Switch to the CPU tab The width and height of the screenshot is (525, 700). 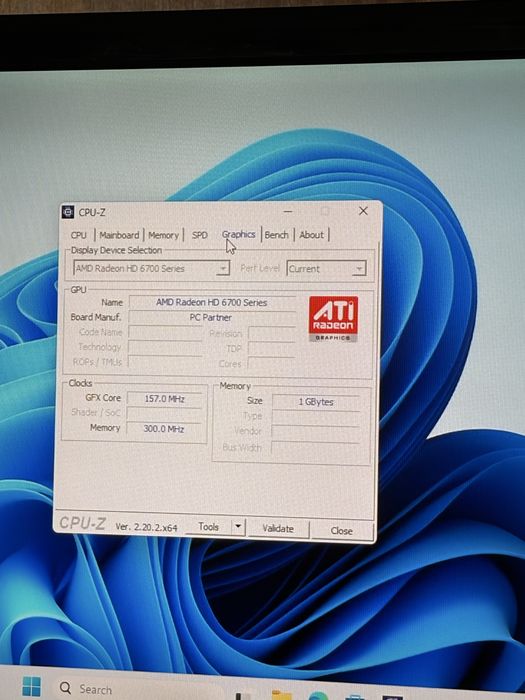[79, 235]
